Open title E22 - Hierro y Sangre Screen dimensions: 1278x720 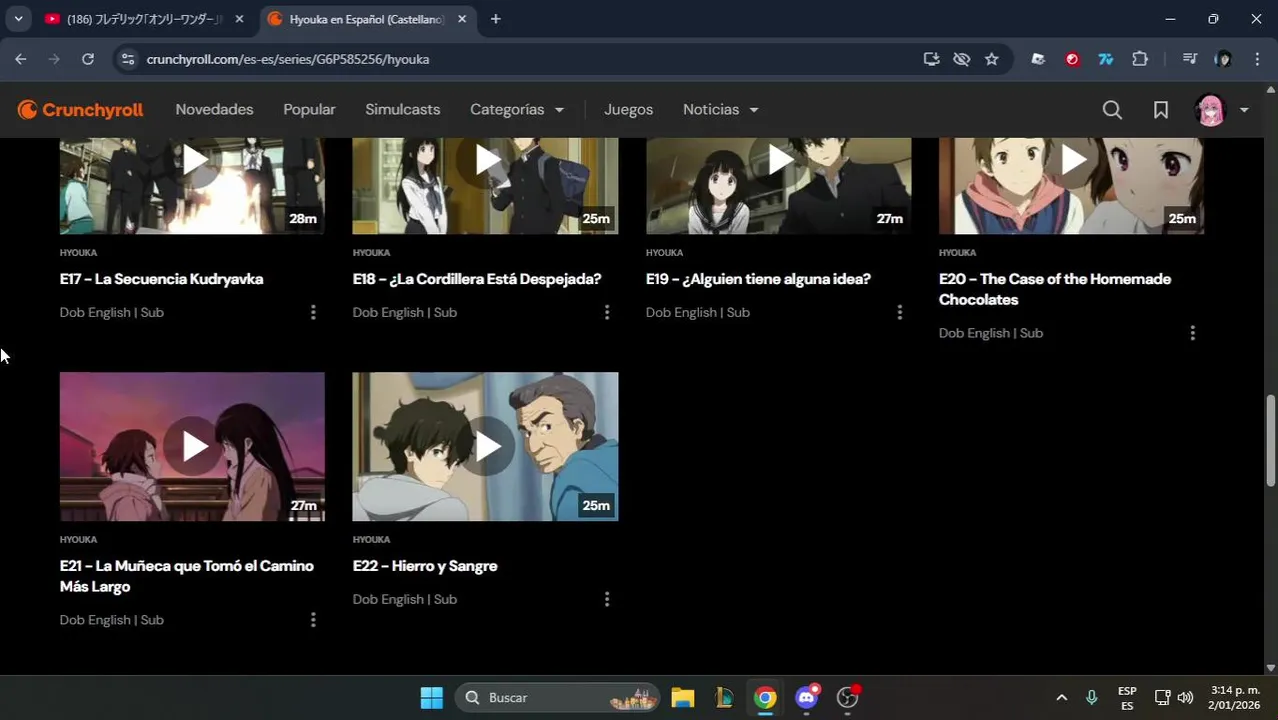click(425, 566)
